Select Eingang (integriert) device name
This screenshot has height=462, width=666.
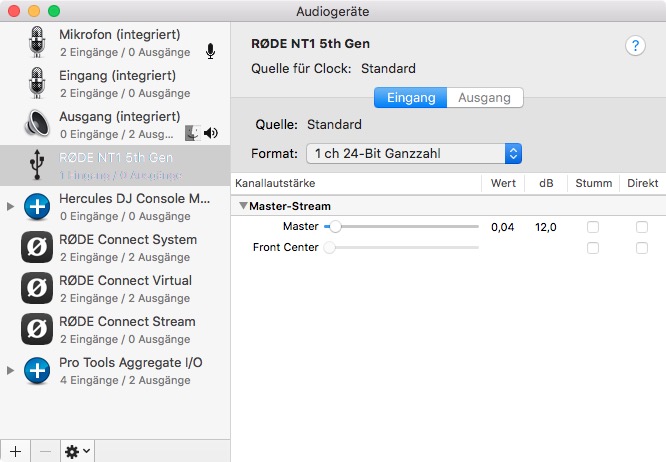[x=118, y=76]
